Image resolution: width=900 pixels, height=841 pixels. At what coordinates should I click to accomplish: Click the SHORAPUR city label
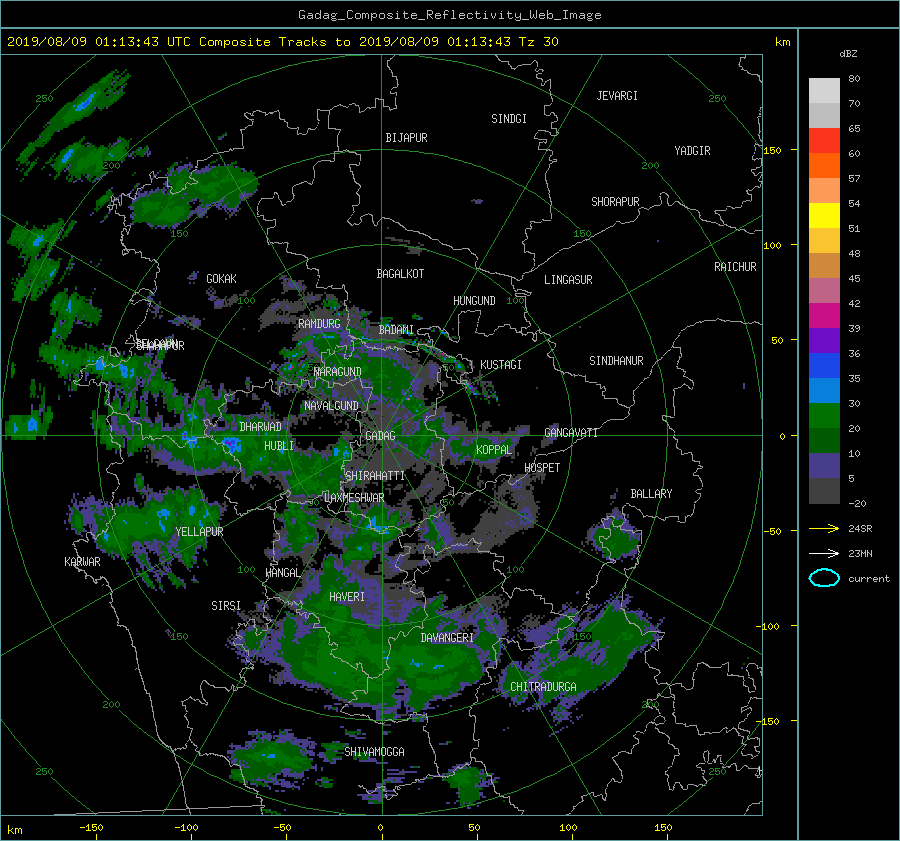click(x=615, y=202)
